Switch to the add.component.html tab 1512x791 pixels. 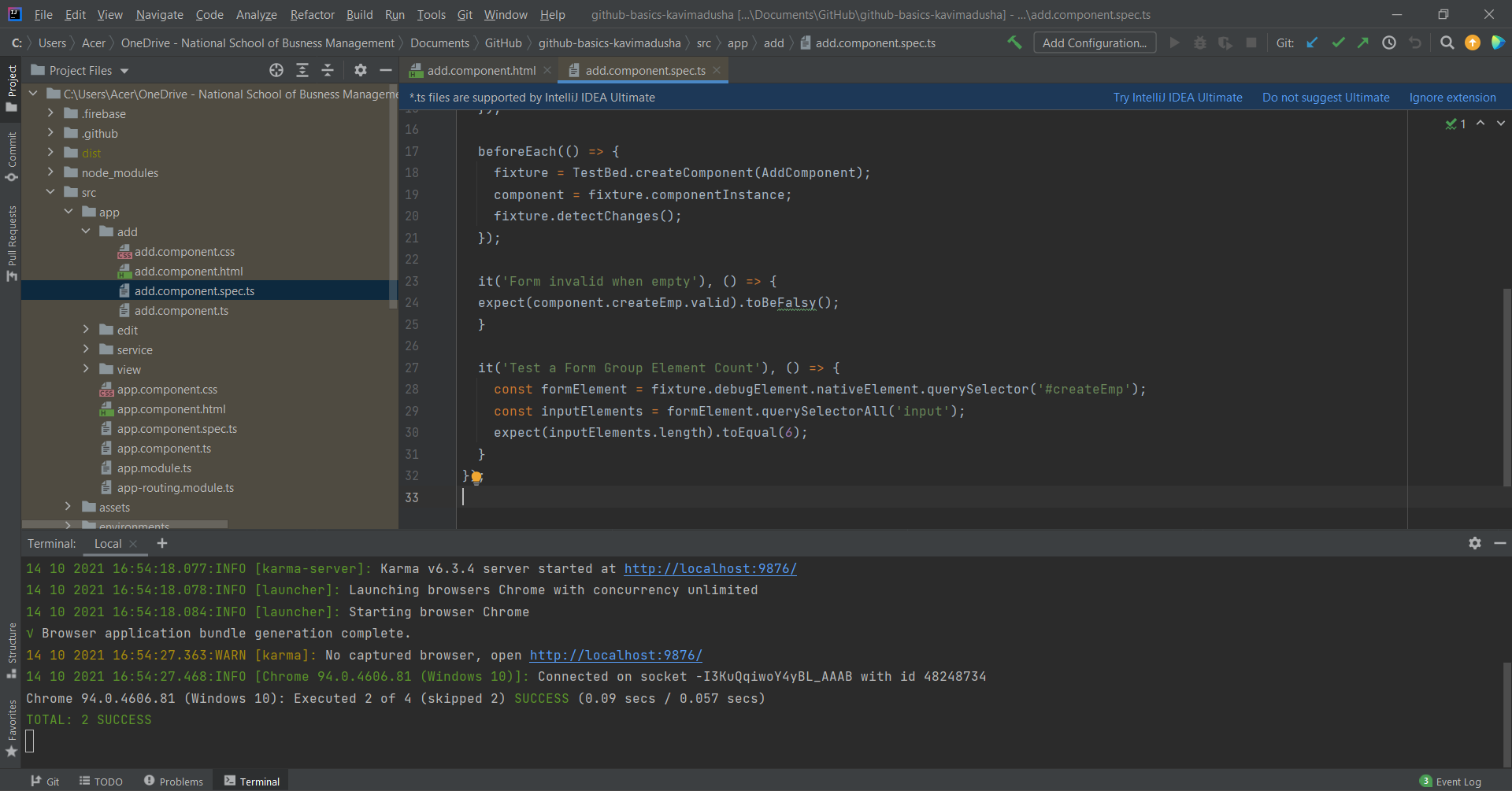[x=480, y=70]
